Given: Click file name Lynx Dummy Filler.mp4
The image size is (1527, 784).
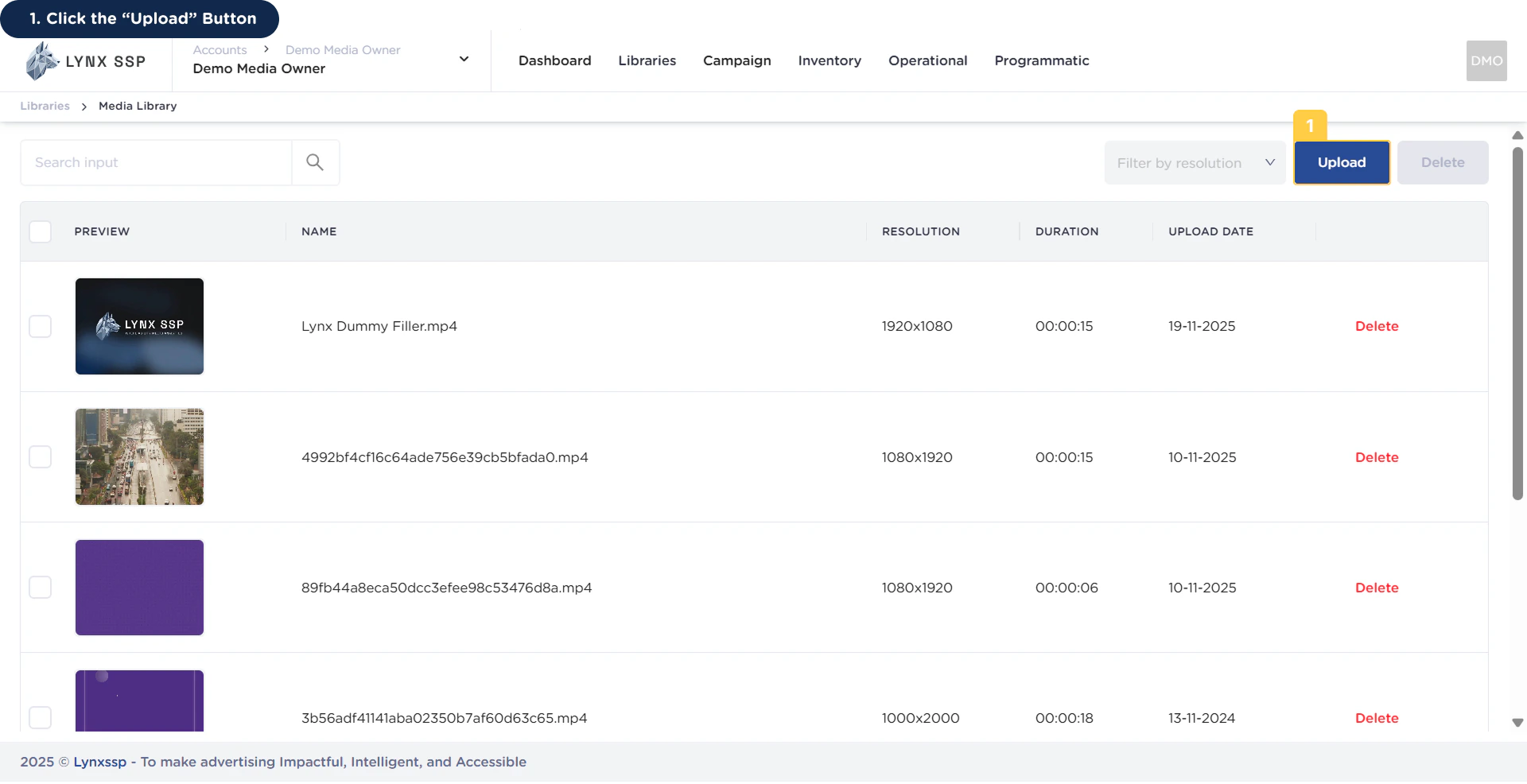Looking at the screenshot, I should pyautogui.click(x=379, y=326).
